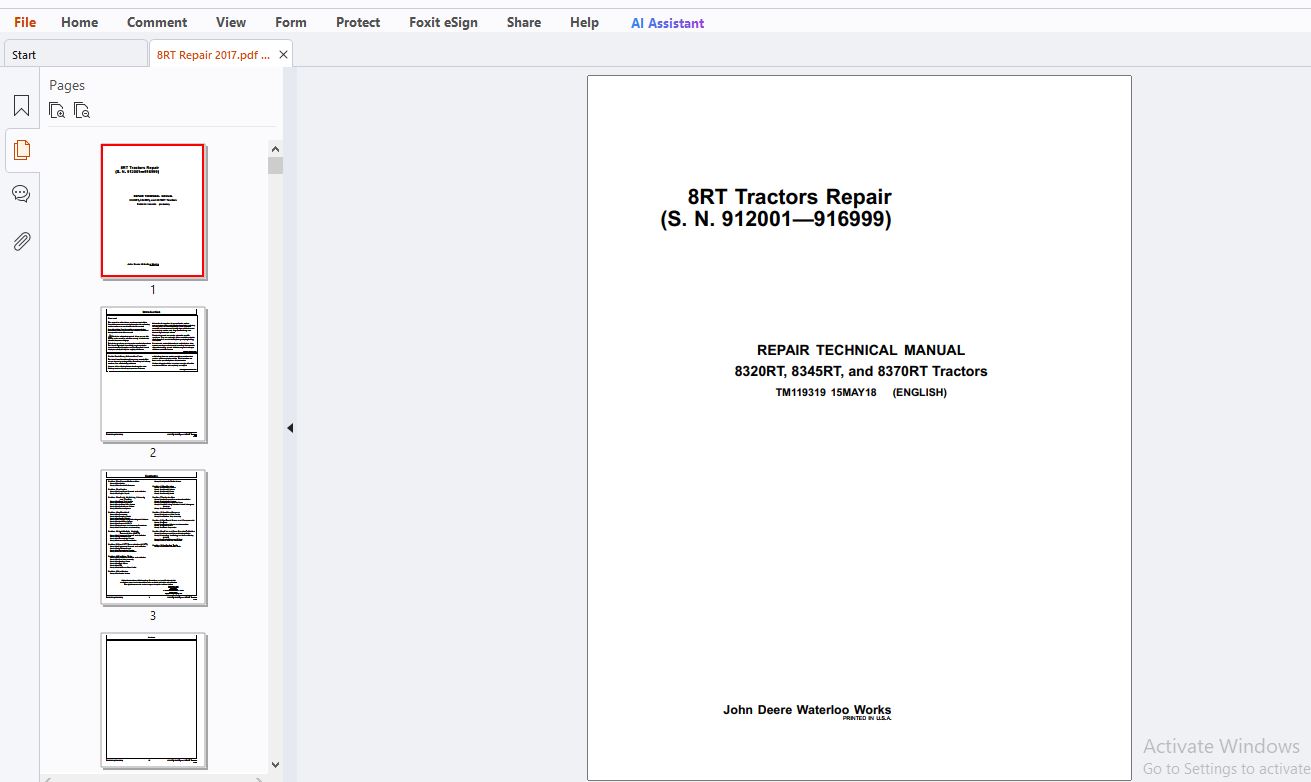This screenshot has height=782, width=1311.
Task: Open the Foxit eSign tab
Action: coord(443,22)
